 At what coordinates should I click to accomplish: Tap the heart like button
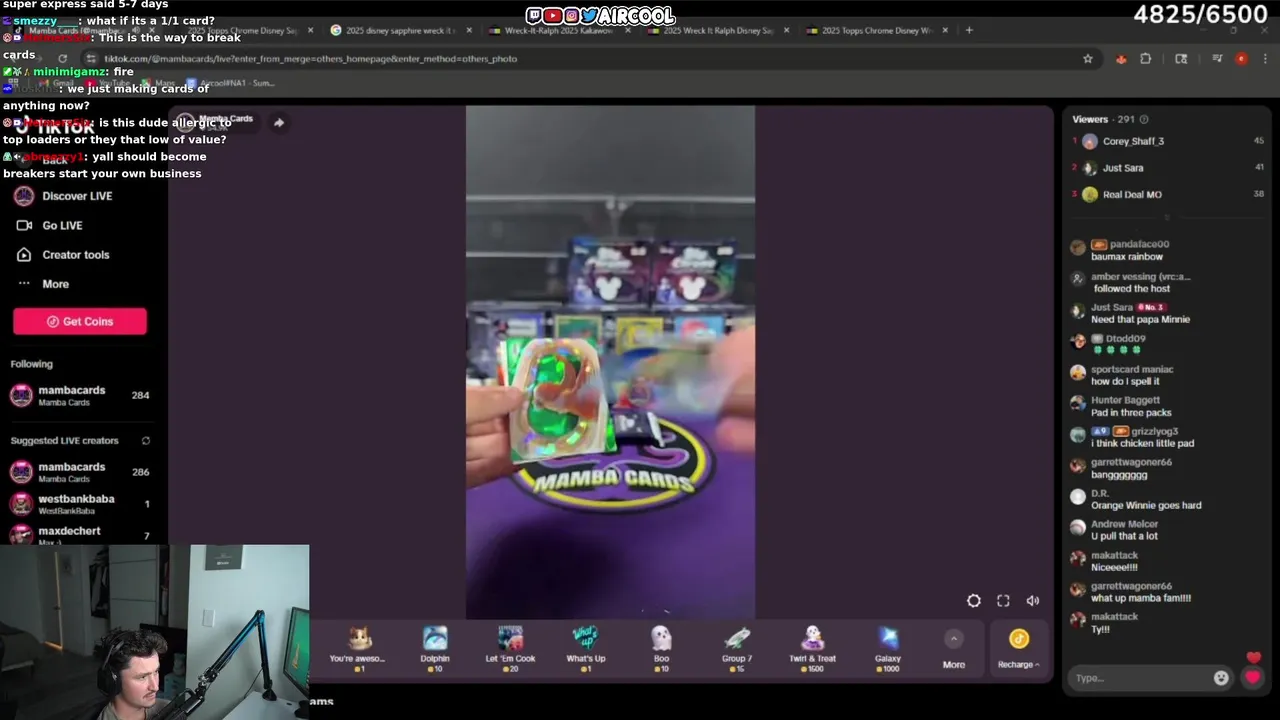(x=1253, y=677)
